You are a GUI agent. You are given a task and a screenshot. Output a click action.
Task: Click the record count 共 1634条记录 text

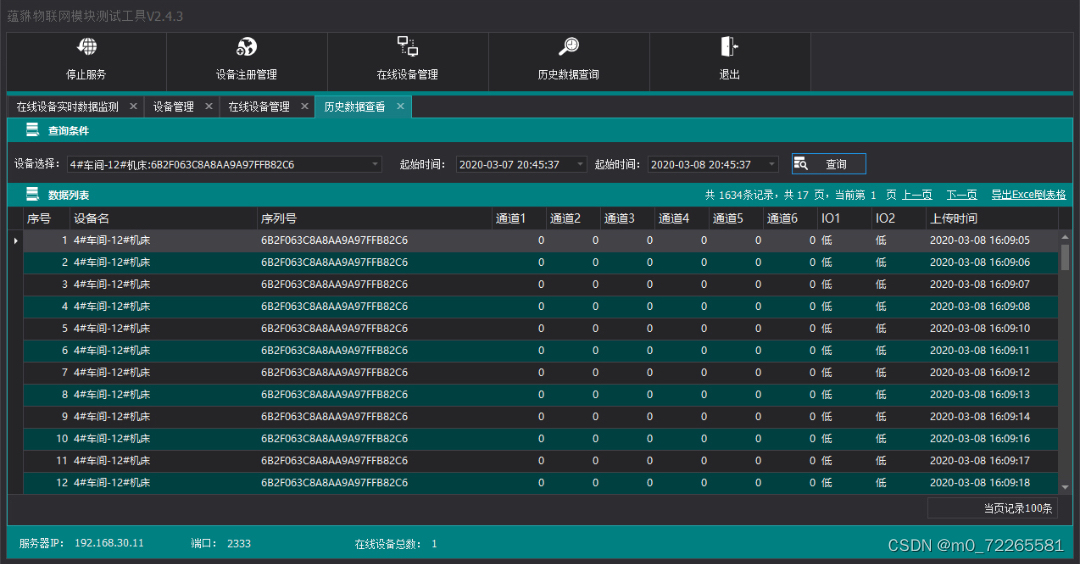(741, 195)
